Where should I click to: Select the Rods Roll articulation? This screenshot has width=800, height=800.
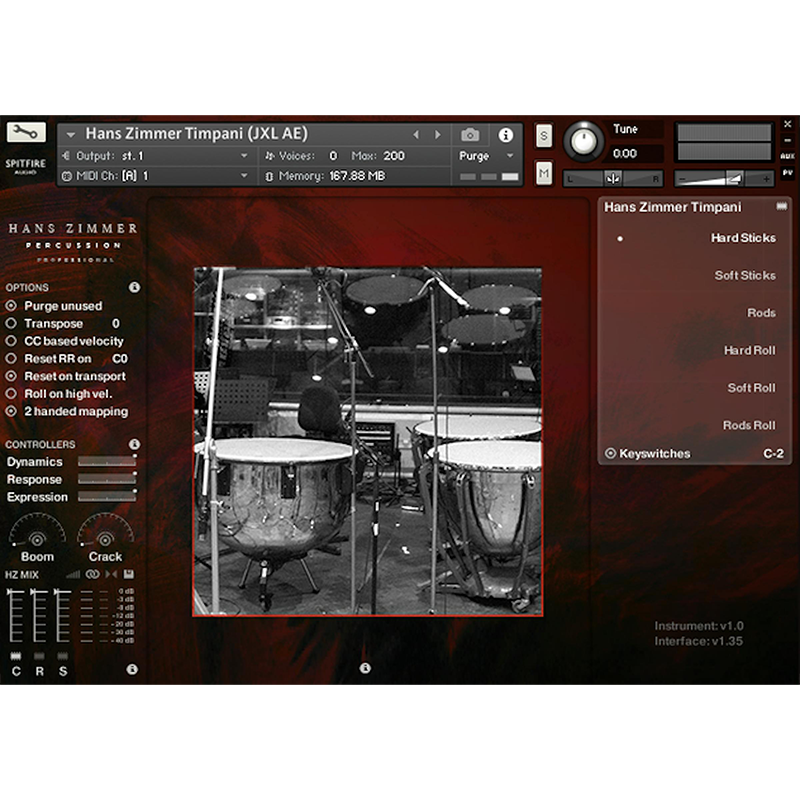coord(749,426)
